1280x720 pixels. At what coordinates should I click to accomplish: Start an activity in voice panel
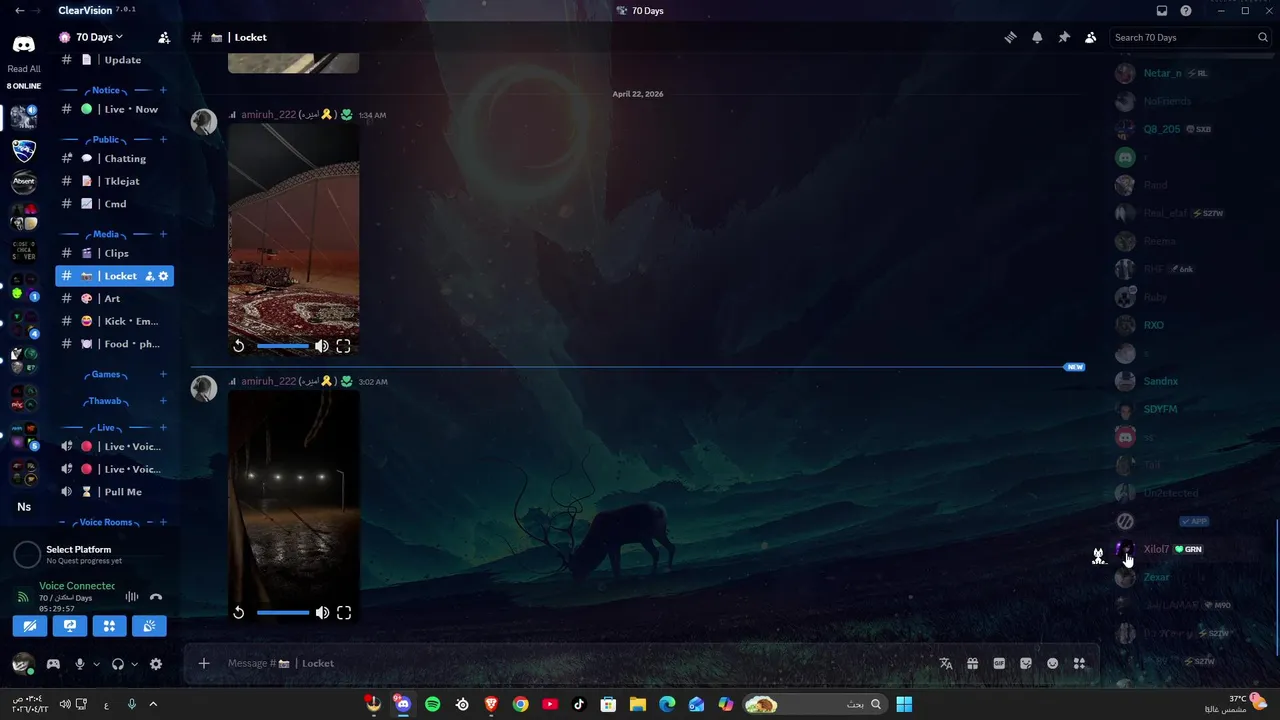[109, 626]
